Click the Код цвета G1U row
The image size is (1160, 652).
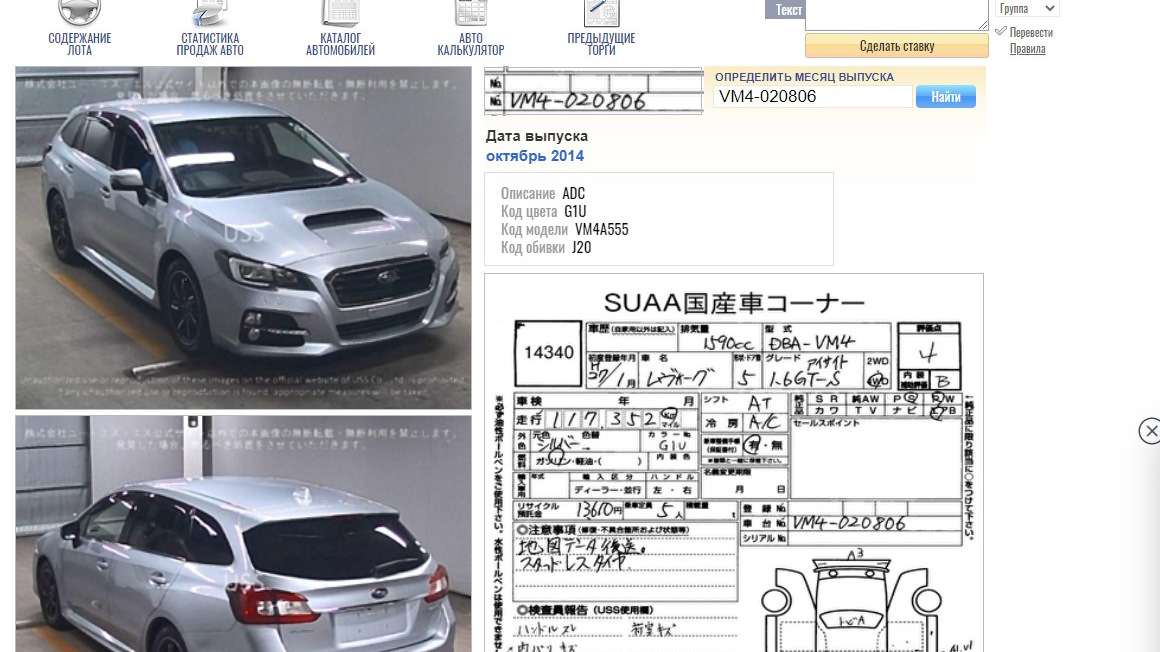tap(544, 212)
